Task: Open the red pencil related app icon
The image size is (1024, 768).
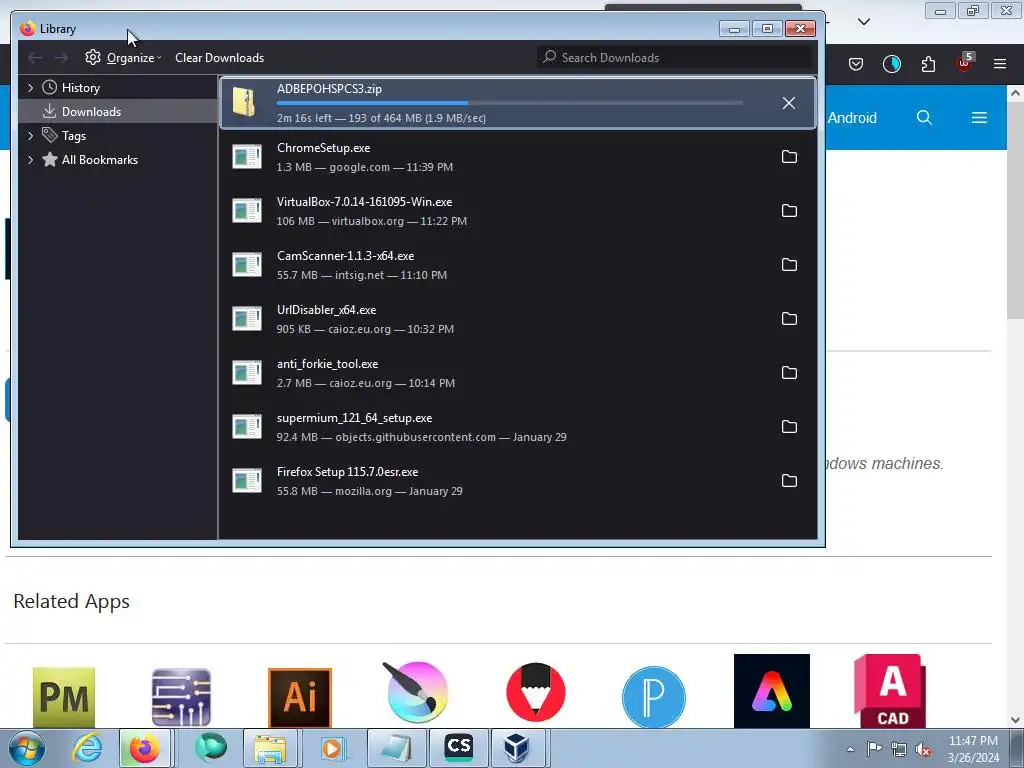Action: point(536,692)
